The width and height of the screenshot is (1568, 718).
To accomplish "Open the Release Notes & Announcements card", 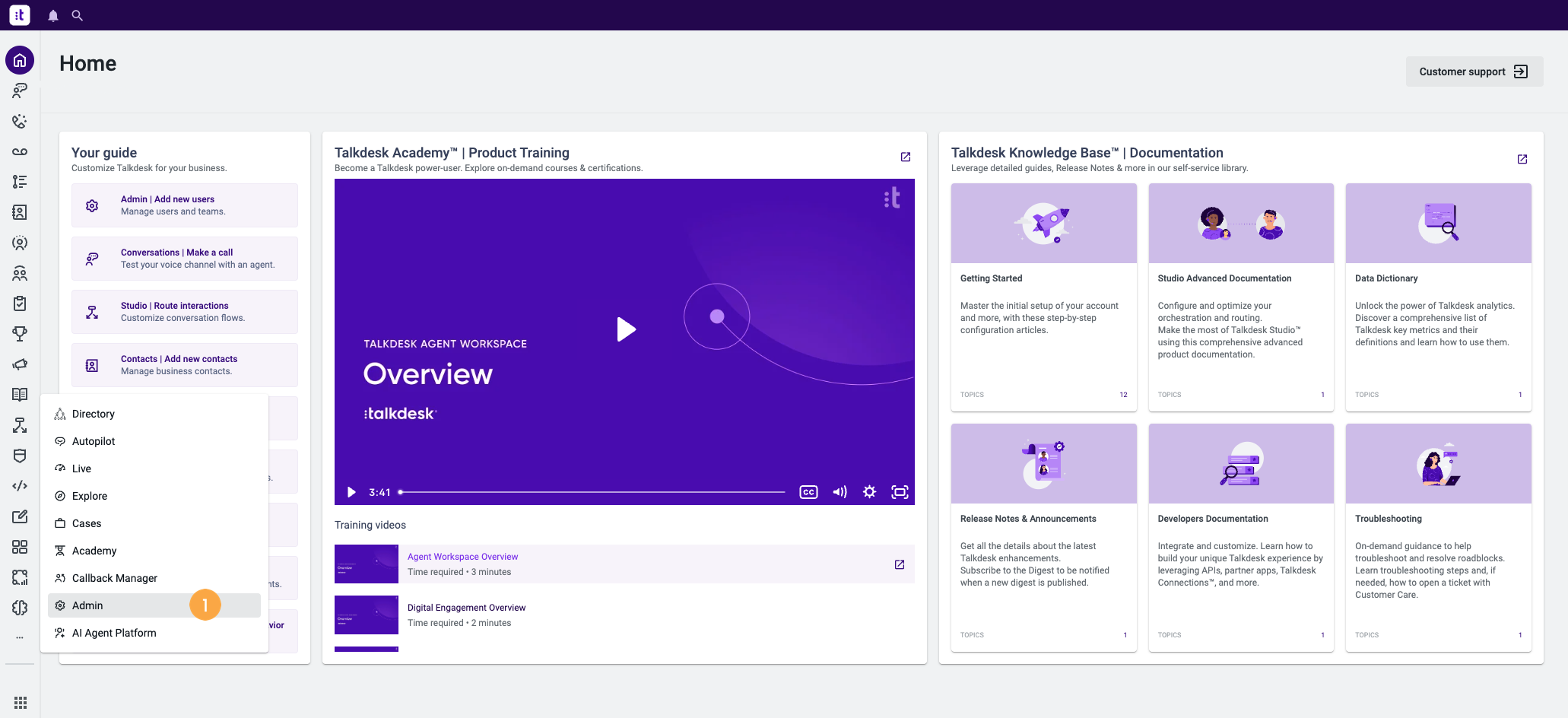I will [x=1044, y=538].
